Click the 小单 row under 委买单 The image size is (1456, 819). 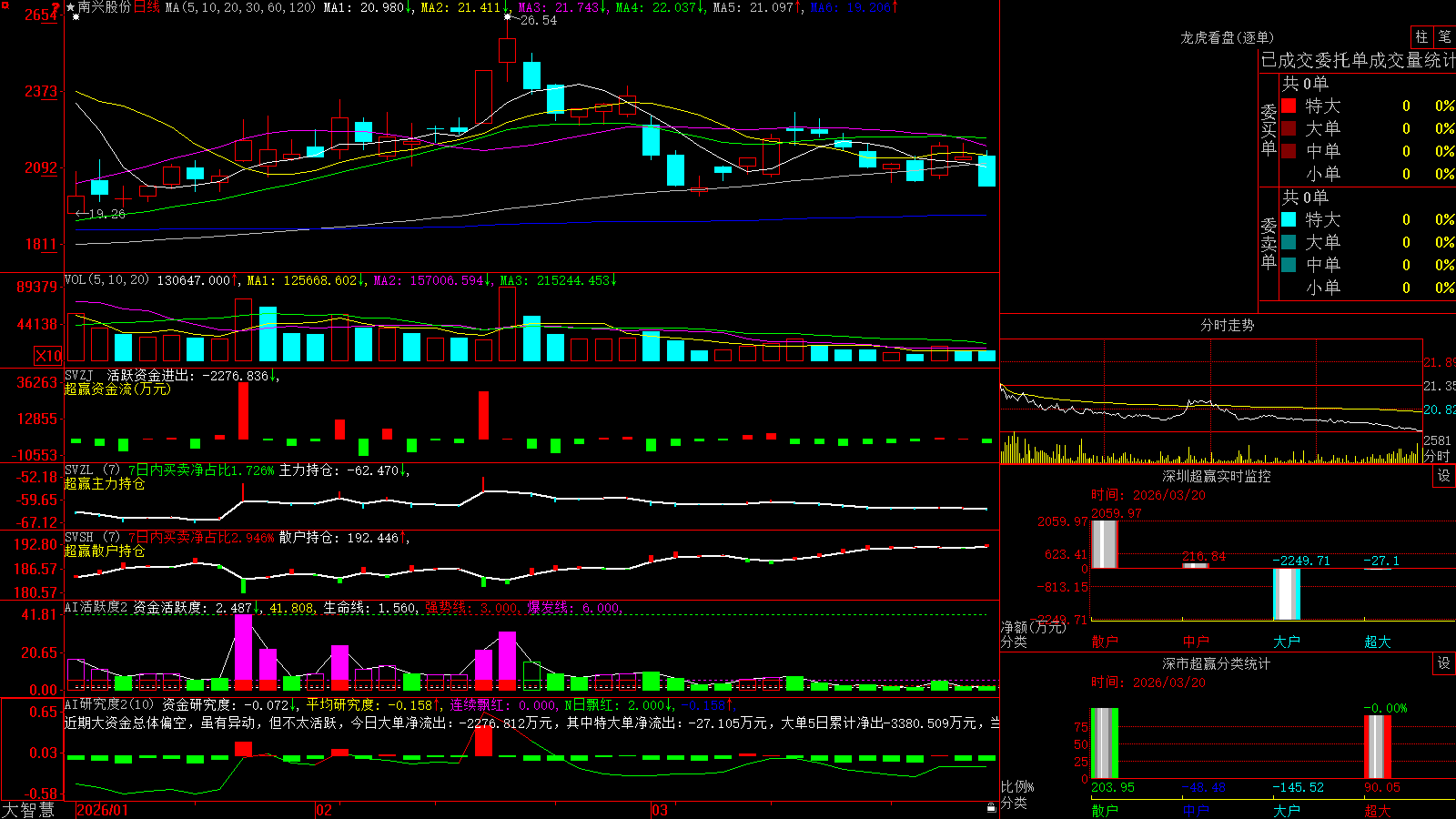tap(1368, 174)
